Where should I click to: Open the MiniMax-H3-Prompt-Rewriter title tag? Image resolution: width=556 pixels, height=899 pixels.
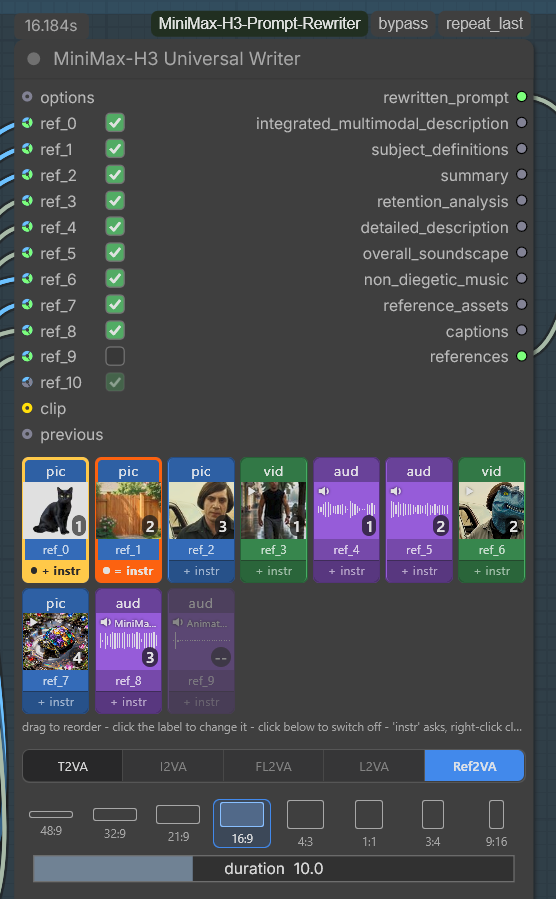point(260,24)
